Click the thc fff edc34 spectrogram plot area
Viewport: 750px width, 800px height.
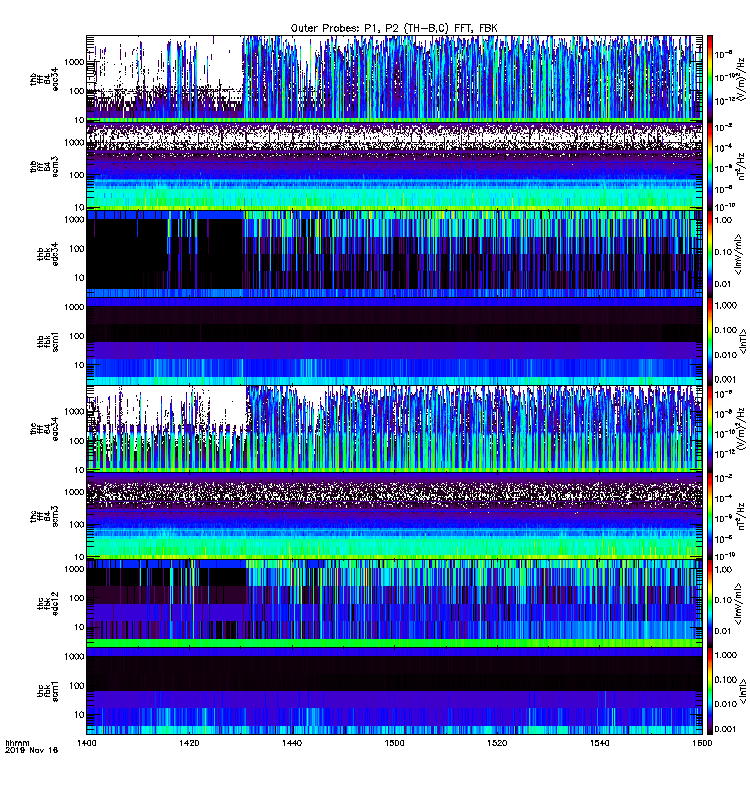coord(394,429)
